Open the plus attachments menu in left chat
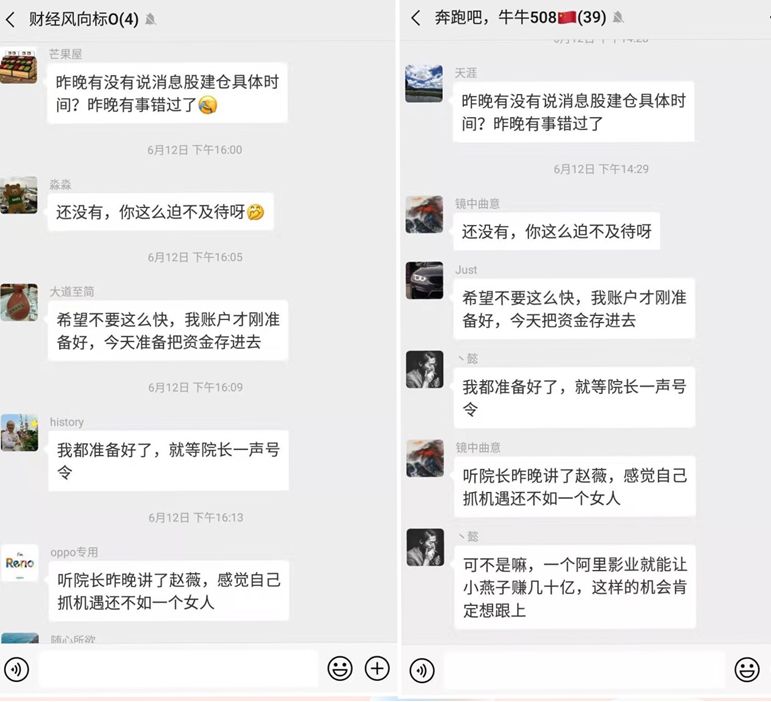This screenshot has height=702, width=771. (x=377, y=669)
